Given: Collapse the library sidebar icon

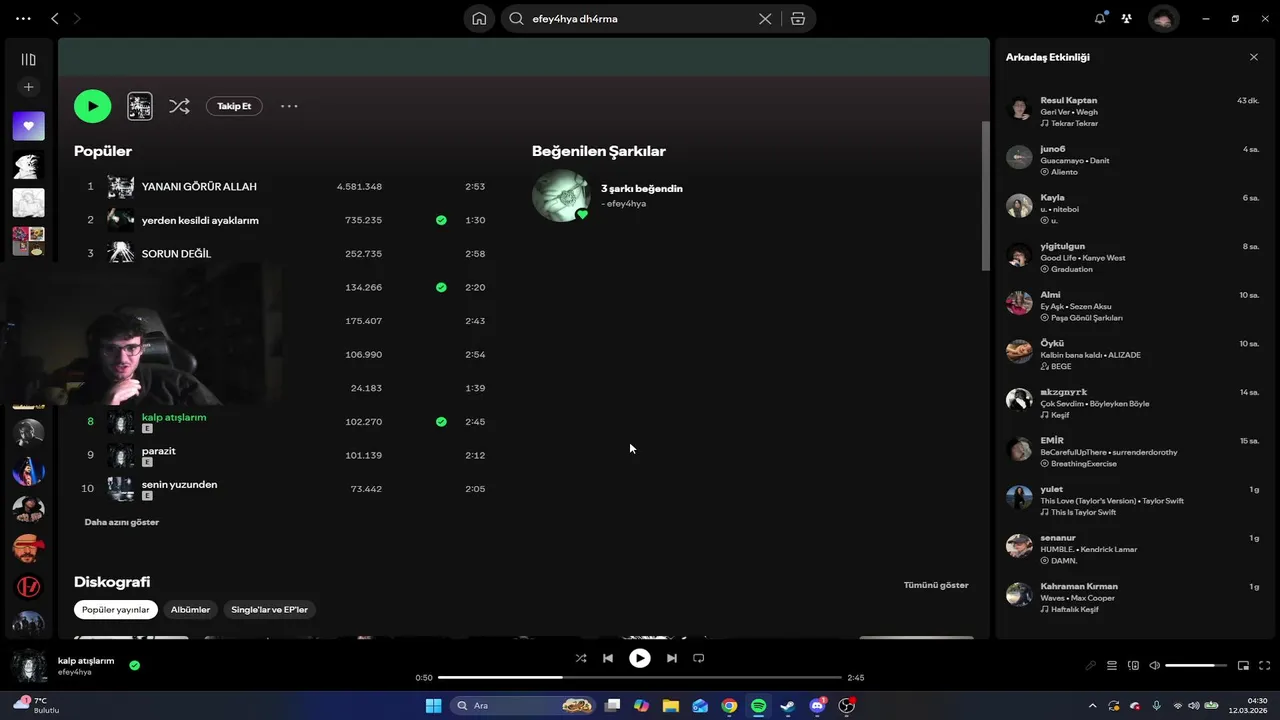Looking at the screenshot, I should coord(28,60).
